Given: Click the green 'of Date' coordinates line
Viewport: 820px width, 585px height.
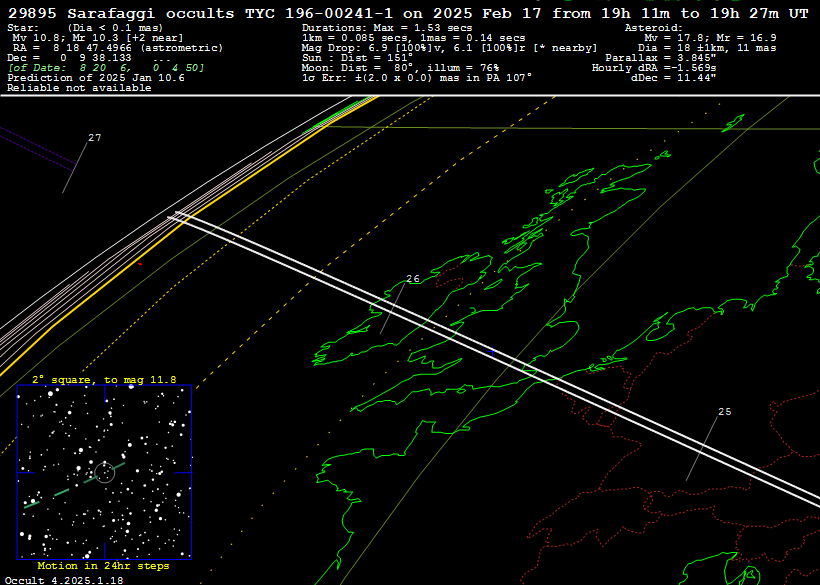Looking at the screenshot, I should point(106,68).
